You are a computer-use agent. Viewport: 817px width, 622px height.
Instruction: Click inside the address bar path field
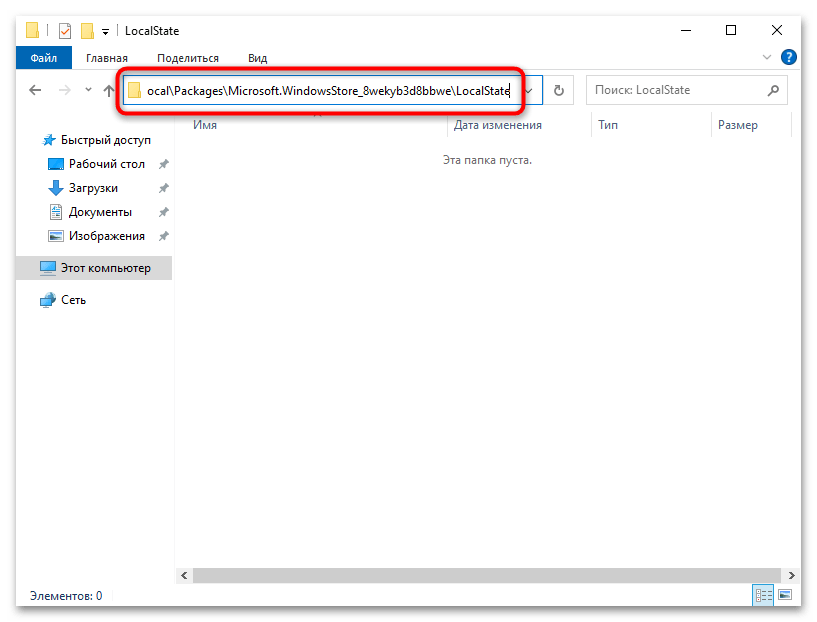point(328,91)
